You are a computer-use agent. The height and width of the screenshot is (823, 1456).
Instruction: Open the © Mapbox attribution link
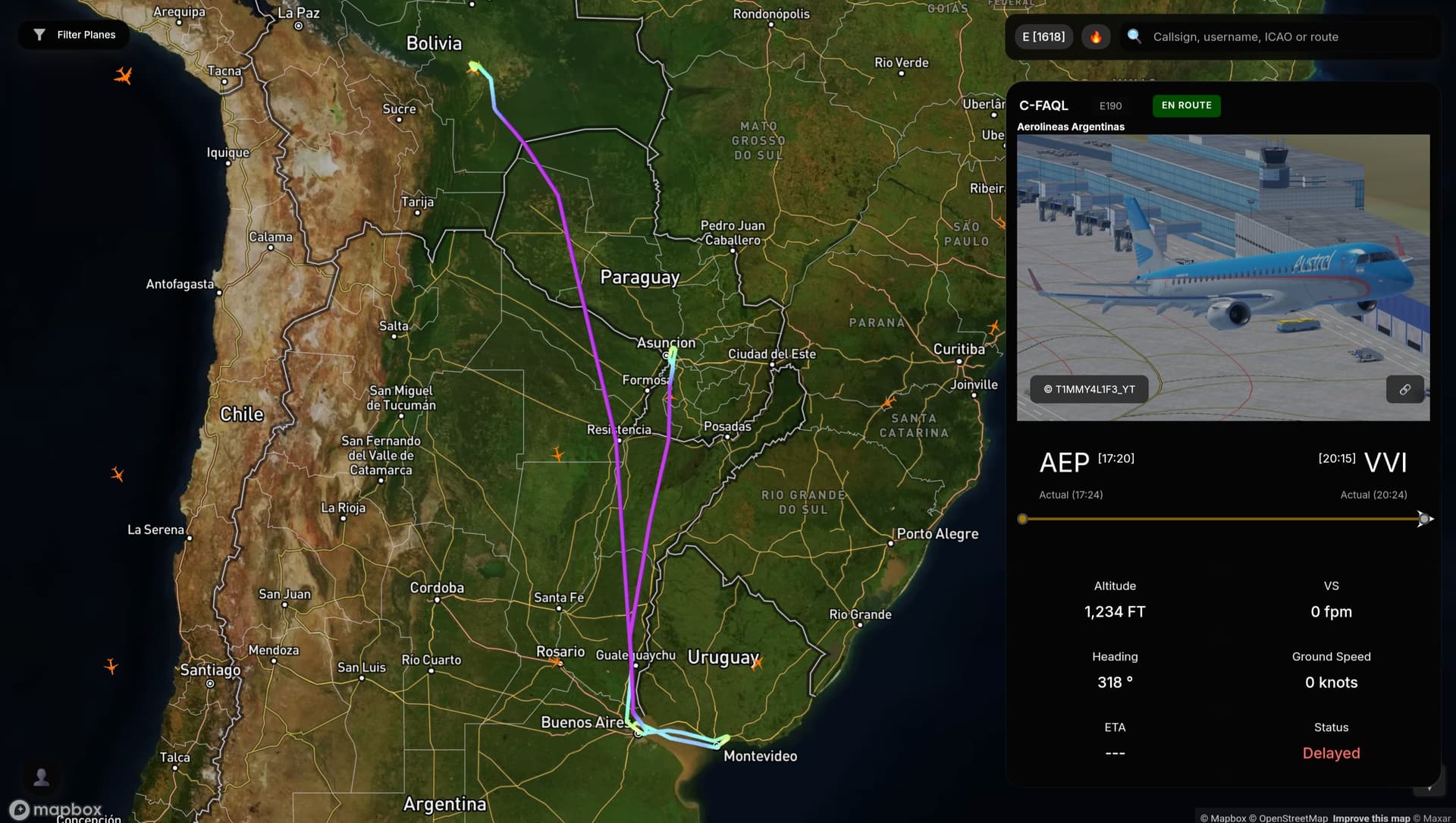[1223, 818]
